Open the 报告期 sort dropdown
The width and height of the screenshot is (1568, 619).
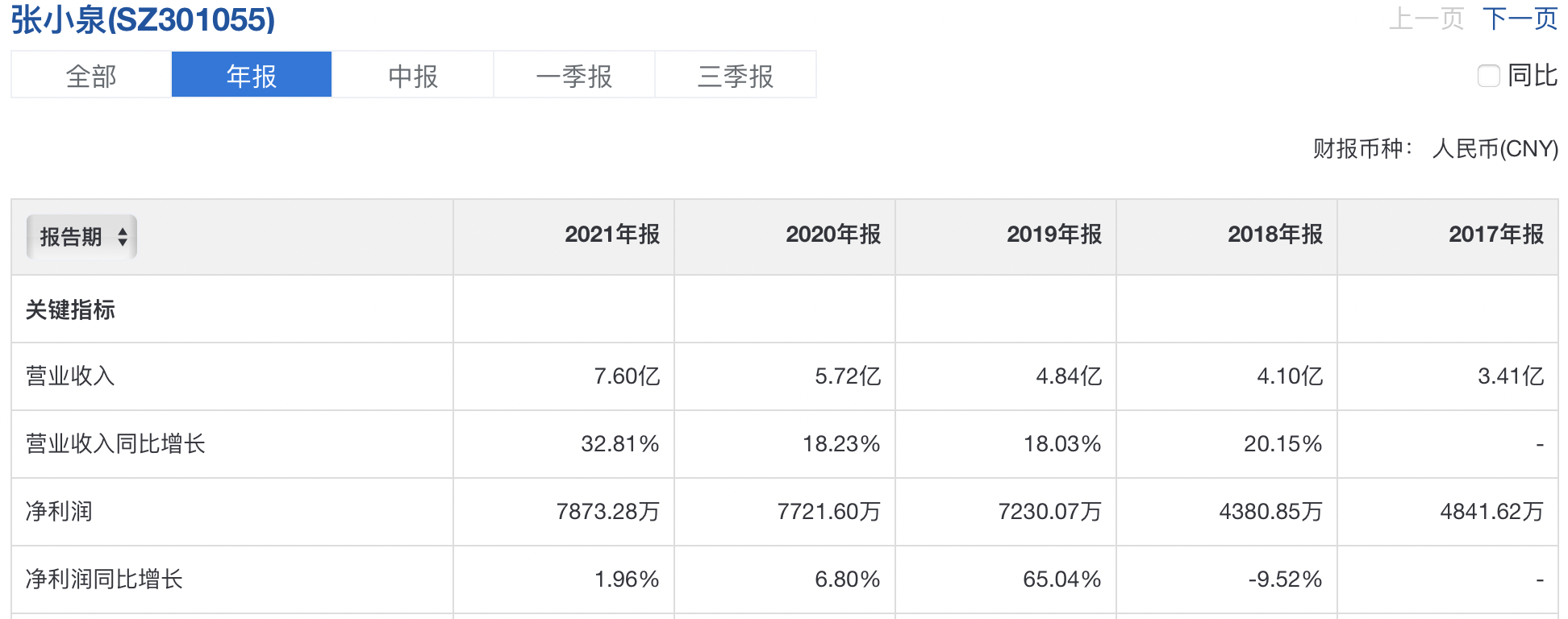point(81,237)
